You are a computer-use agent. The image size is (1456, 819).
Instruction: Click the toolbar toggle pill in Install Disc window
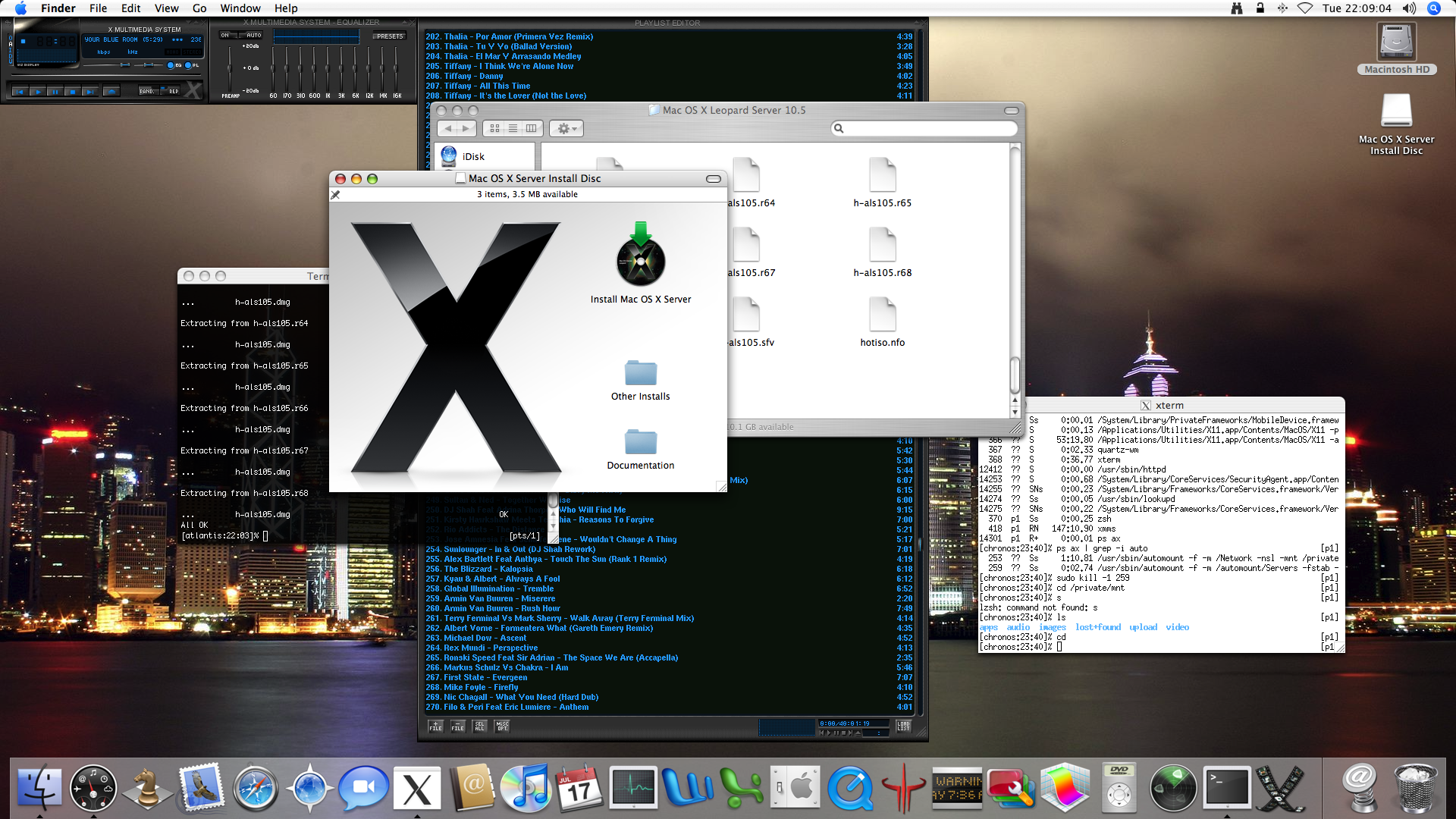[x=713, y=179]
